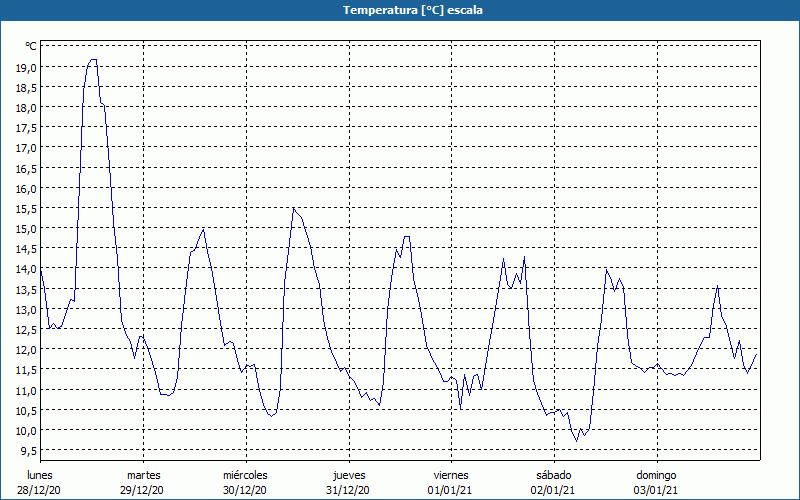Viewport: 800px width, 500px height.
Task: Click the "viernes" day label
Action: point(451,475)
